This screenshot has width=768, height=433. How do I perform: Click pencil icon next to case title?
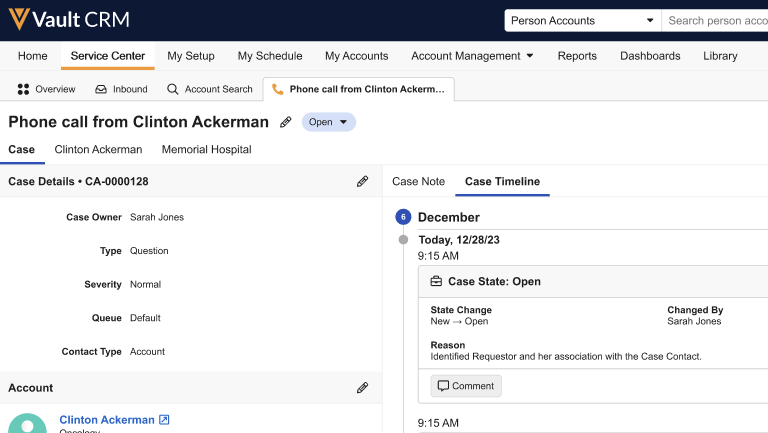pyautogui.click(x=286, y=122)
